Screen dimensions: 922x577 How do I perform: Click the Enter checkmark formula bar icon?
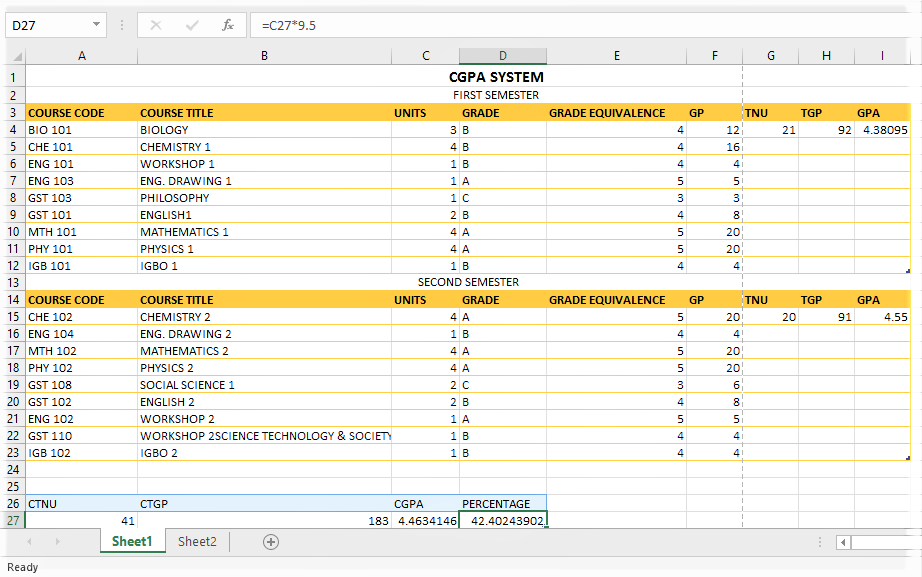[x=192, y=25]
